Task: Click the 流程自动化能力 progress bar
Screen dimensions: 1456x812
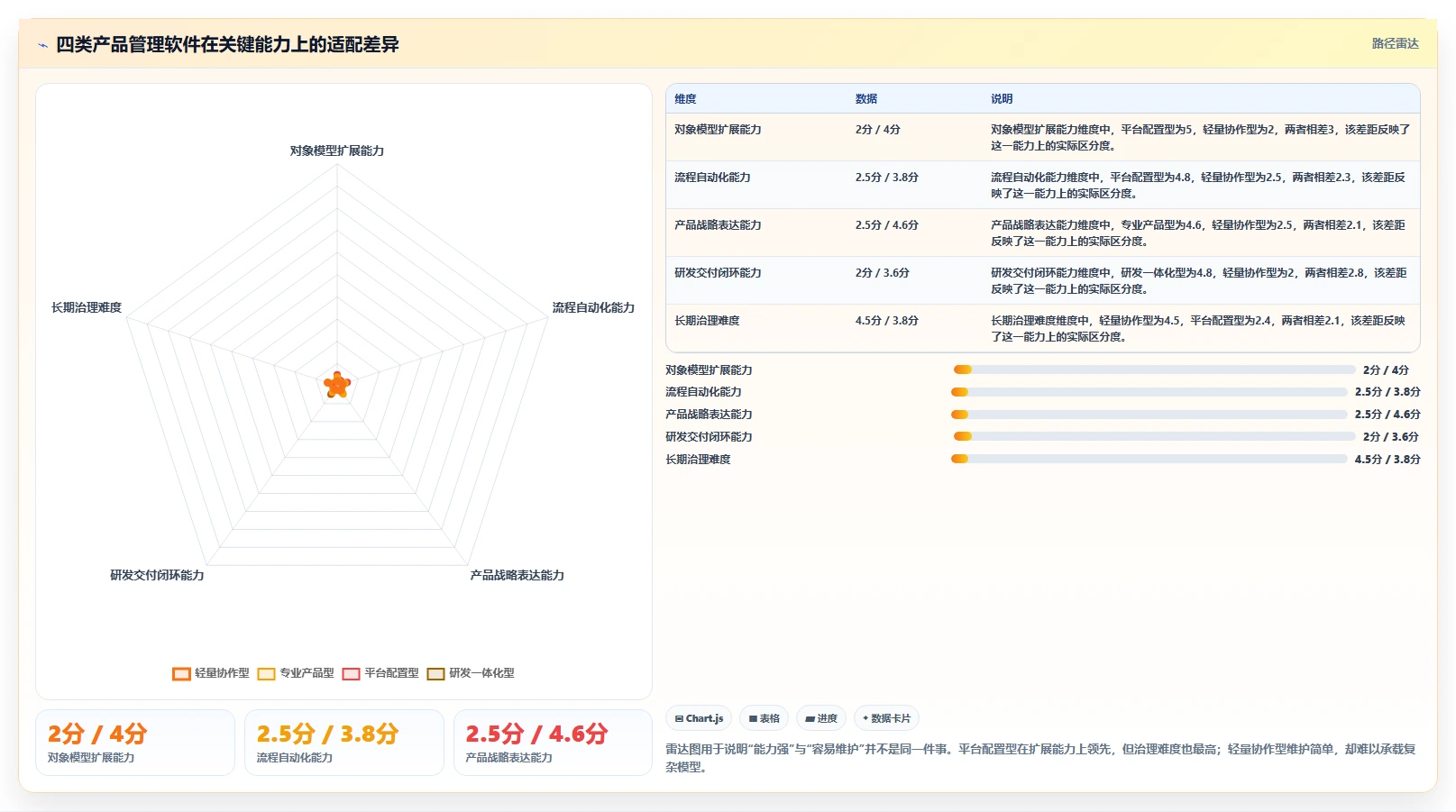Action: (1149, 392)
